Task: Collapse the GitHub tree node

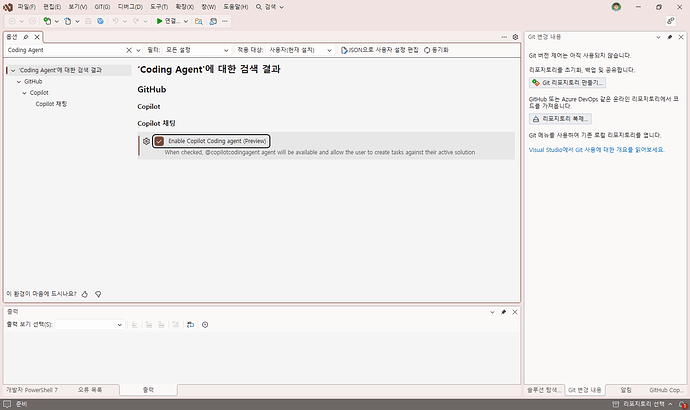Action: pos(19,82)
